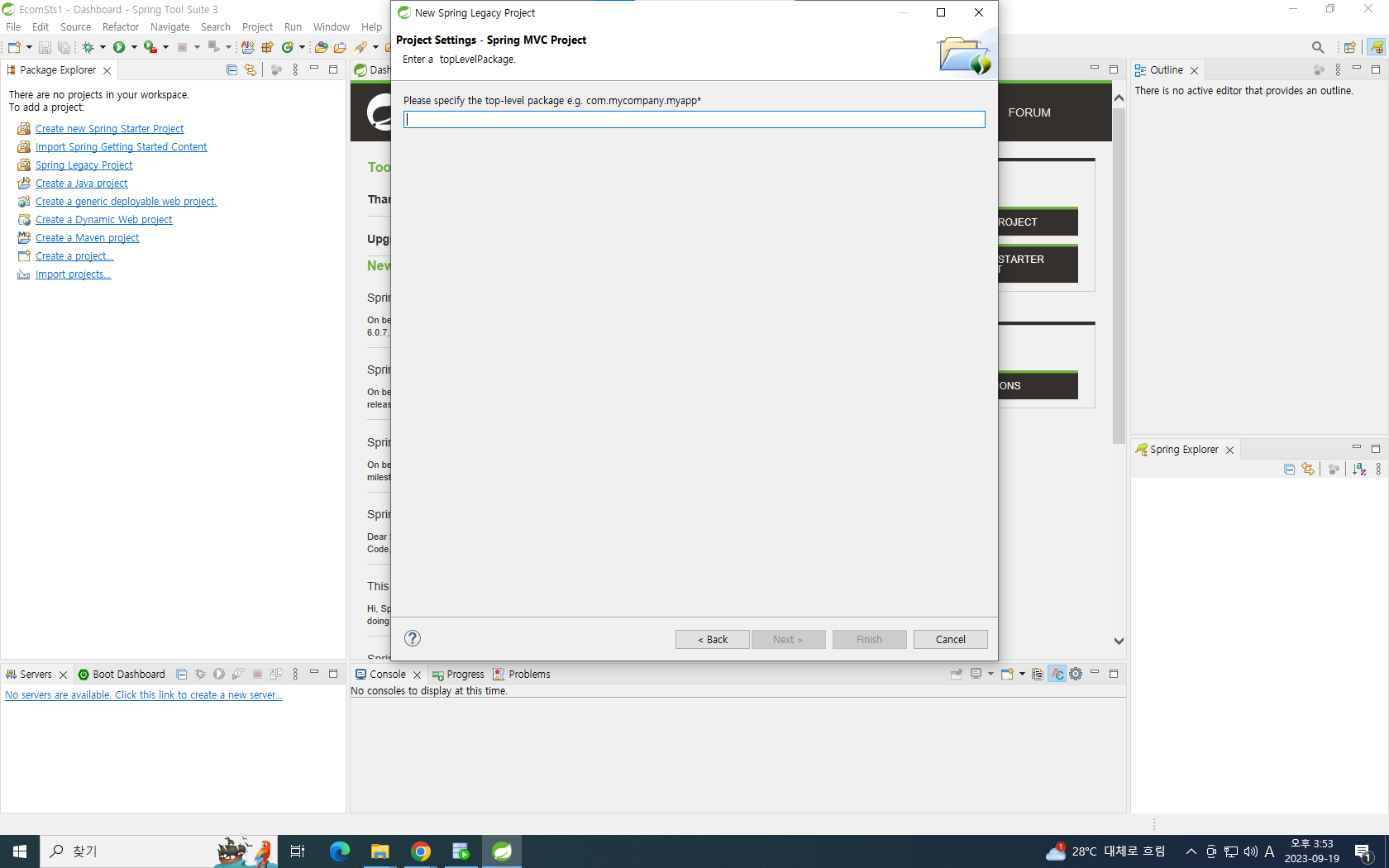Click the Open Perspective icon

click(x=1349, y=47)
